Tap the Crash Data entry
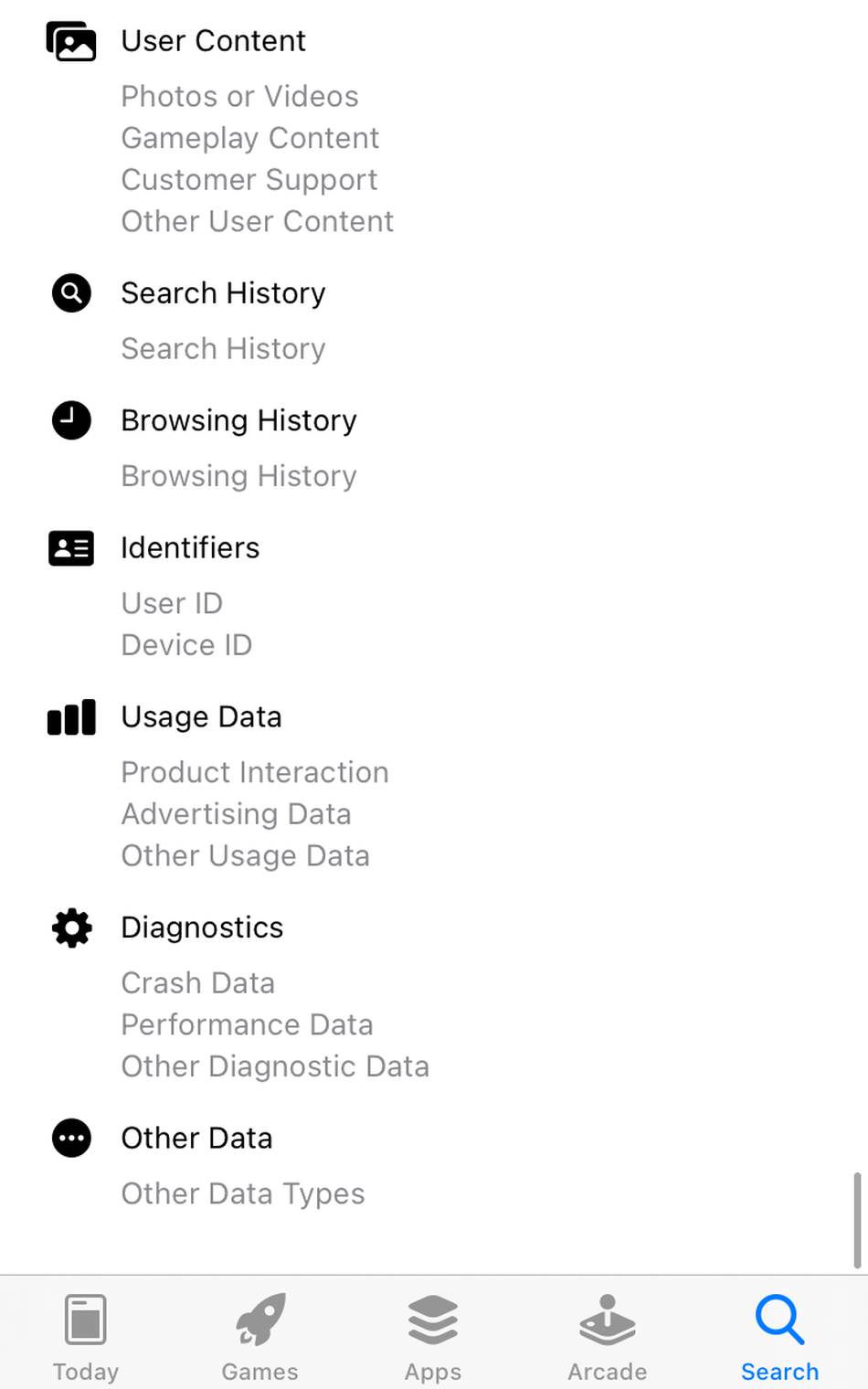 pyautogui.click(x=197, y=983)
